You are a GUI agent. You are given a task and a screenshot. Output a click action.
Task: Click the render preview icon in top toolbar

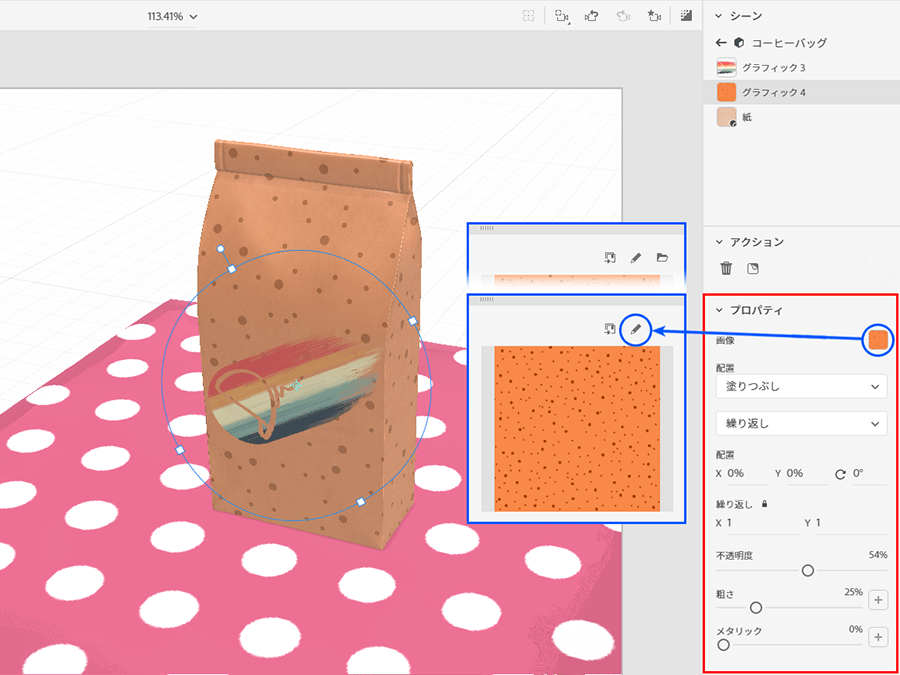(x=686, y=16)
